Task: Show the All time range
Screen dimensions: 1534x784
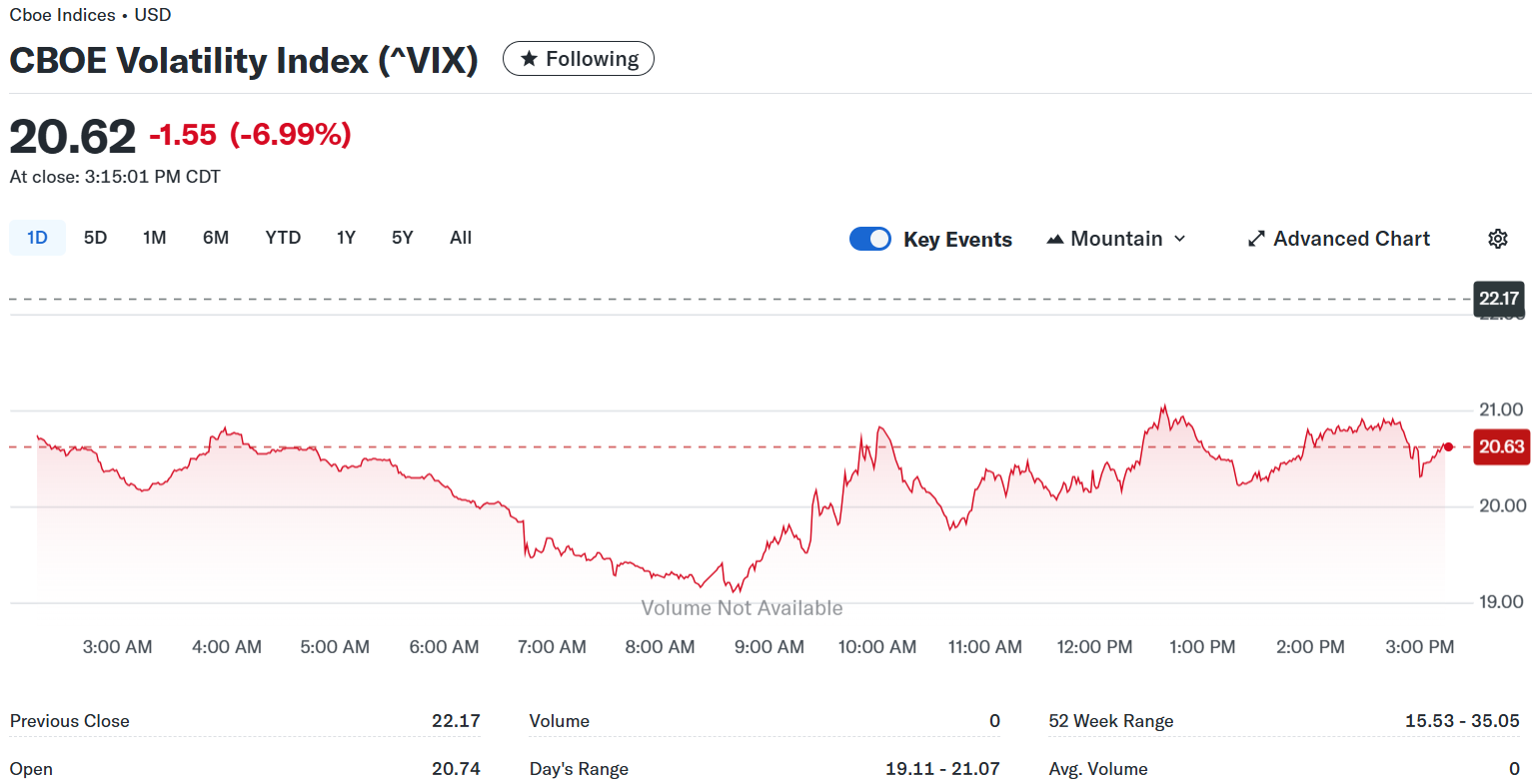Action: [461, 238]
